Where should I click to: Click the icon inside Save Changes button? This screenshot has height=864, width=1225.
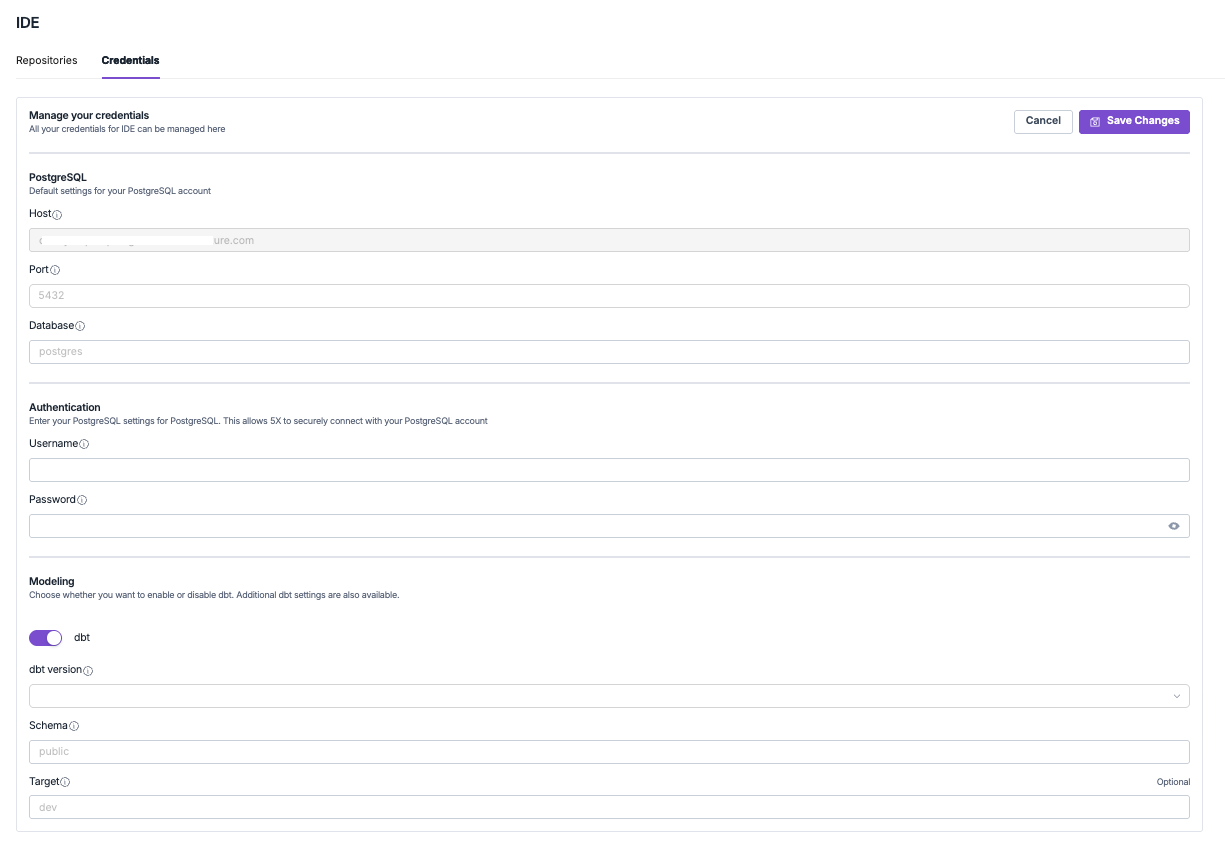pyautogui.click(x=1095, y=121)
